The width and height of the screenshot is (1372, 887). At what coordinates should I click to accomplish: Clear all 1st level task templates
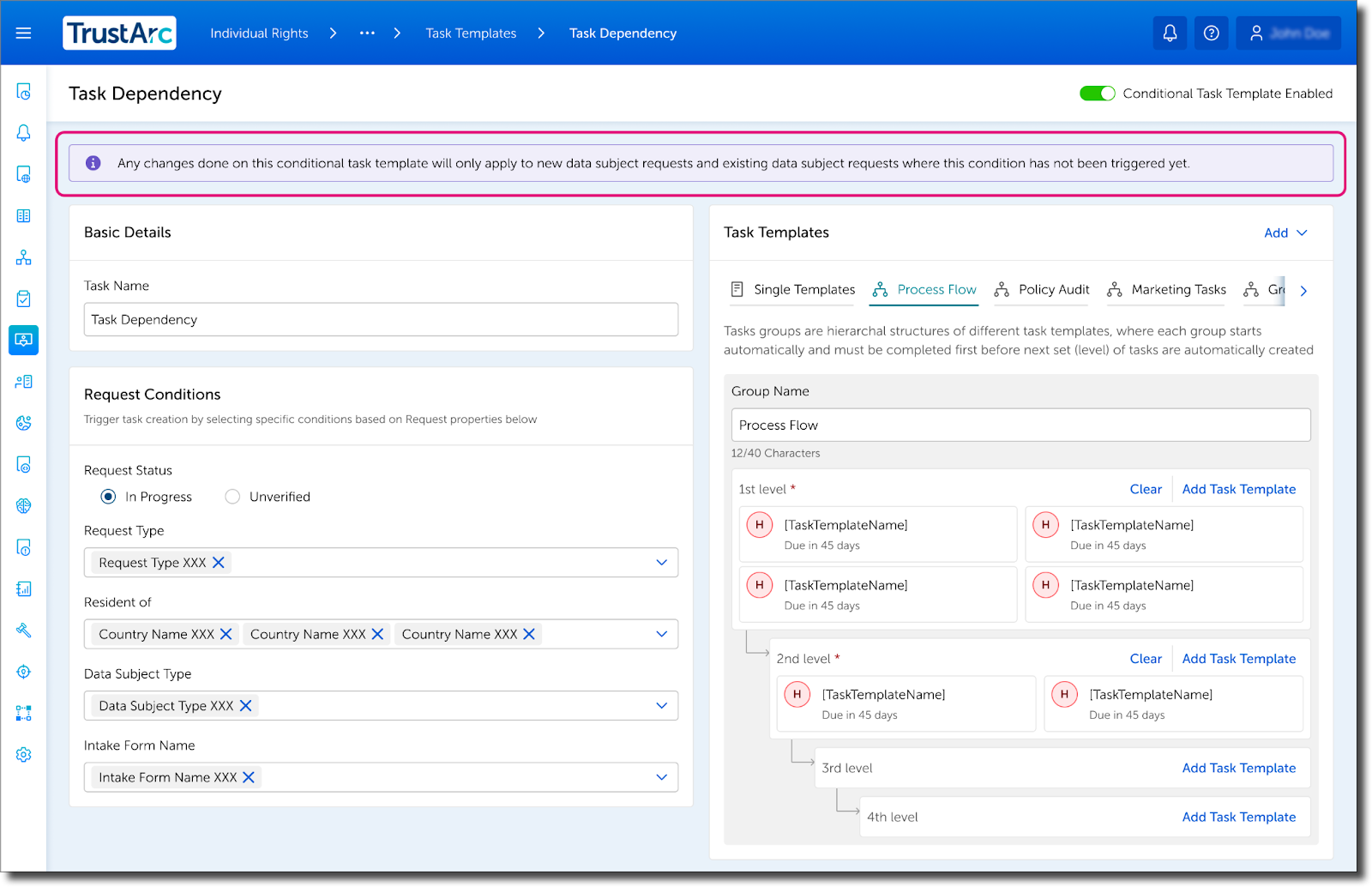click(1146, 489)
